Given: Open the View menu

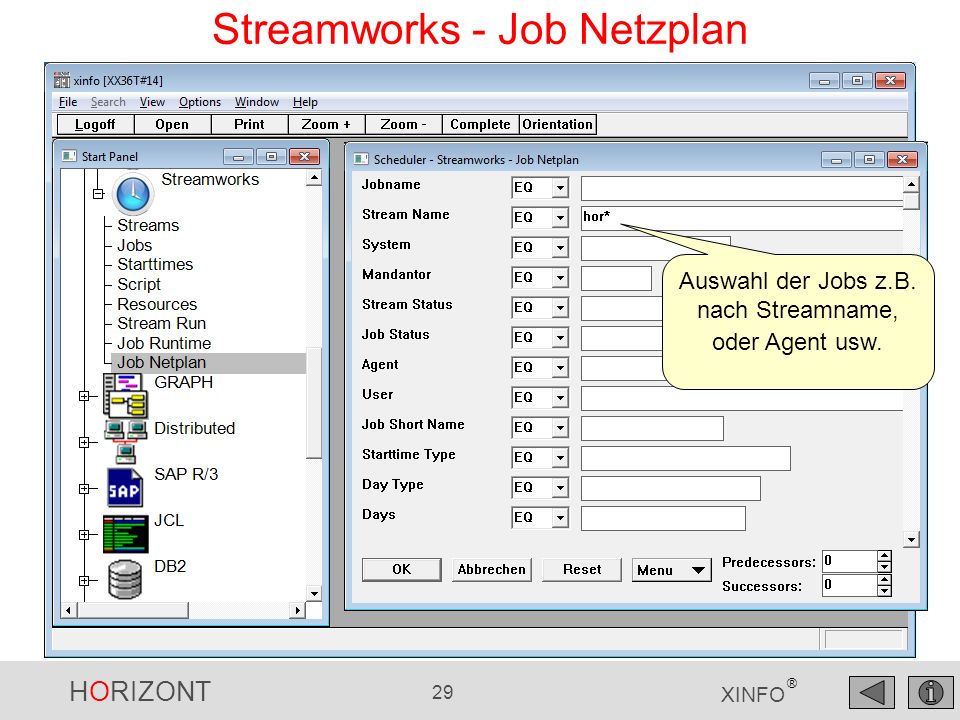Looking at the screenshot, I should point(152,102).
